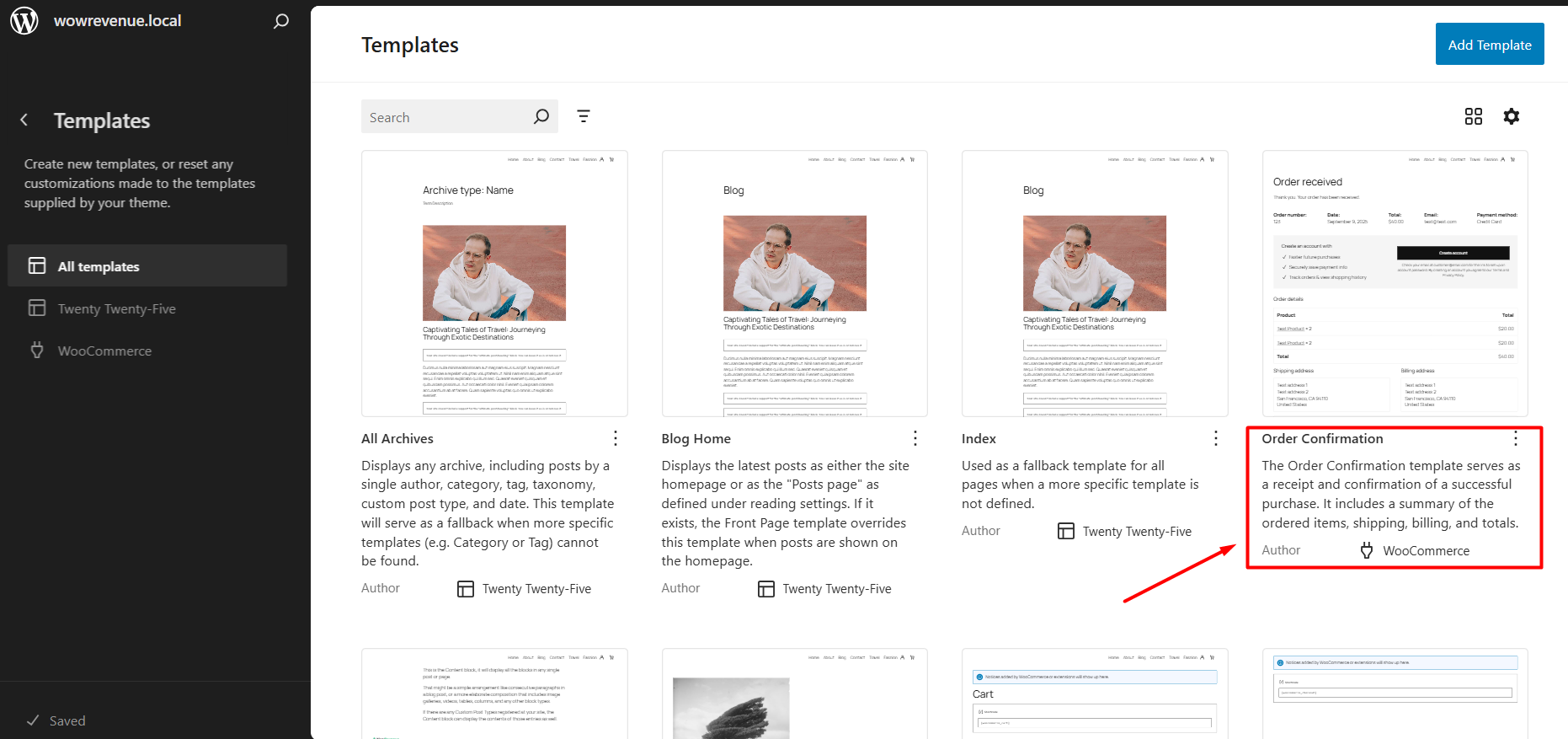
Task: Open view options gear icon
Action: (x=1512, y=116)
